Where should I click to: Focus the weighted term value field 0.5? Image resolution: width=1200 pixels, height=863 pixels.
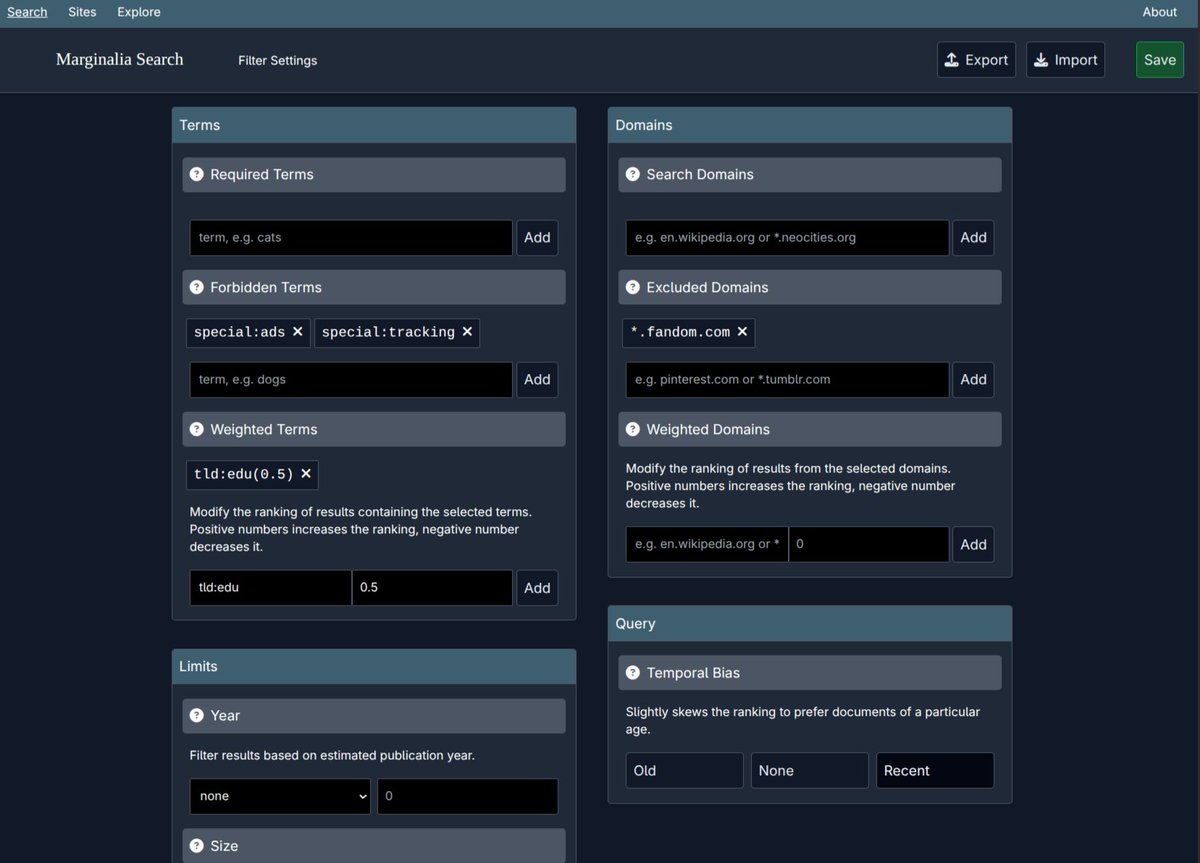(432, 588)
